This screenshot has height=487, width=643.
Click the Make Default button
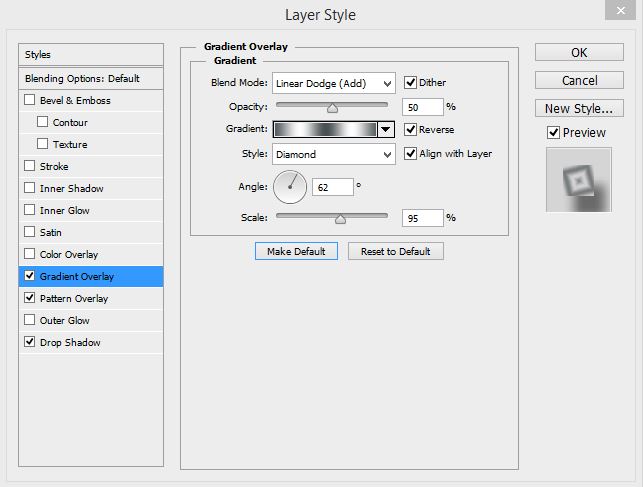click(296, 251)
